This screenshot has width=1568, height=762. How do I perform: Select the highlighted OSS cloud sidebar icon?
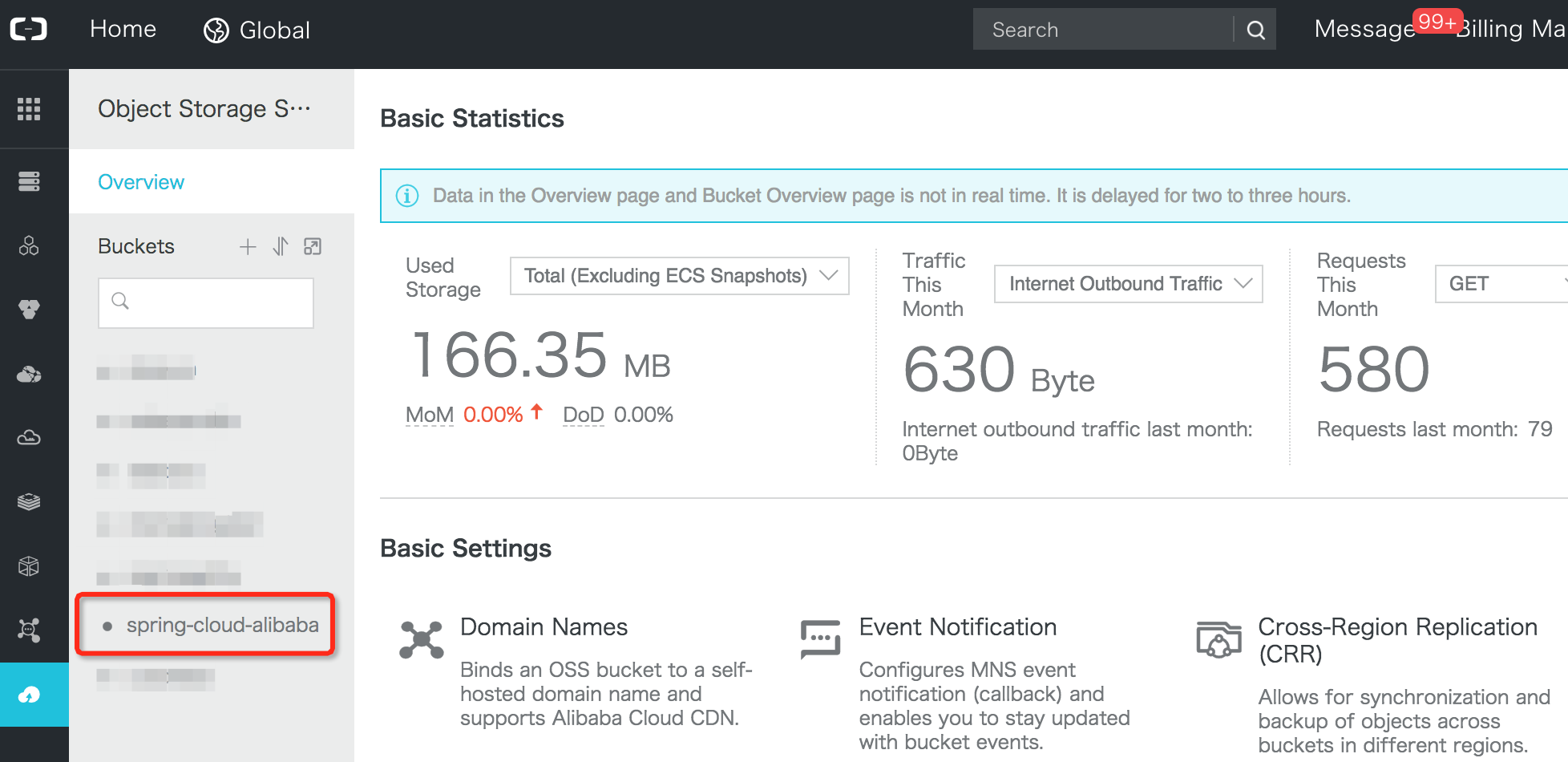[x=29, y=695]
